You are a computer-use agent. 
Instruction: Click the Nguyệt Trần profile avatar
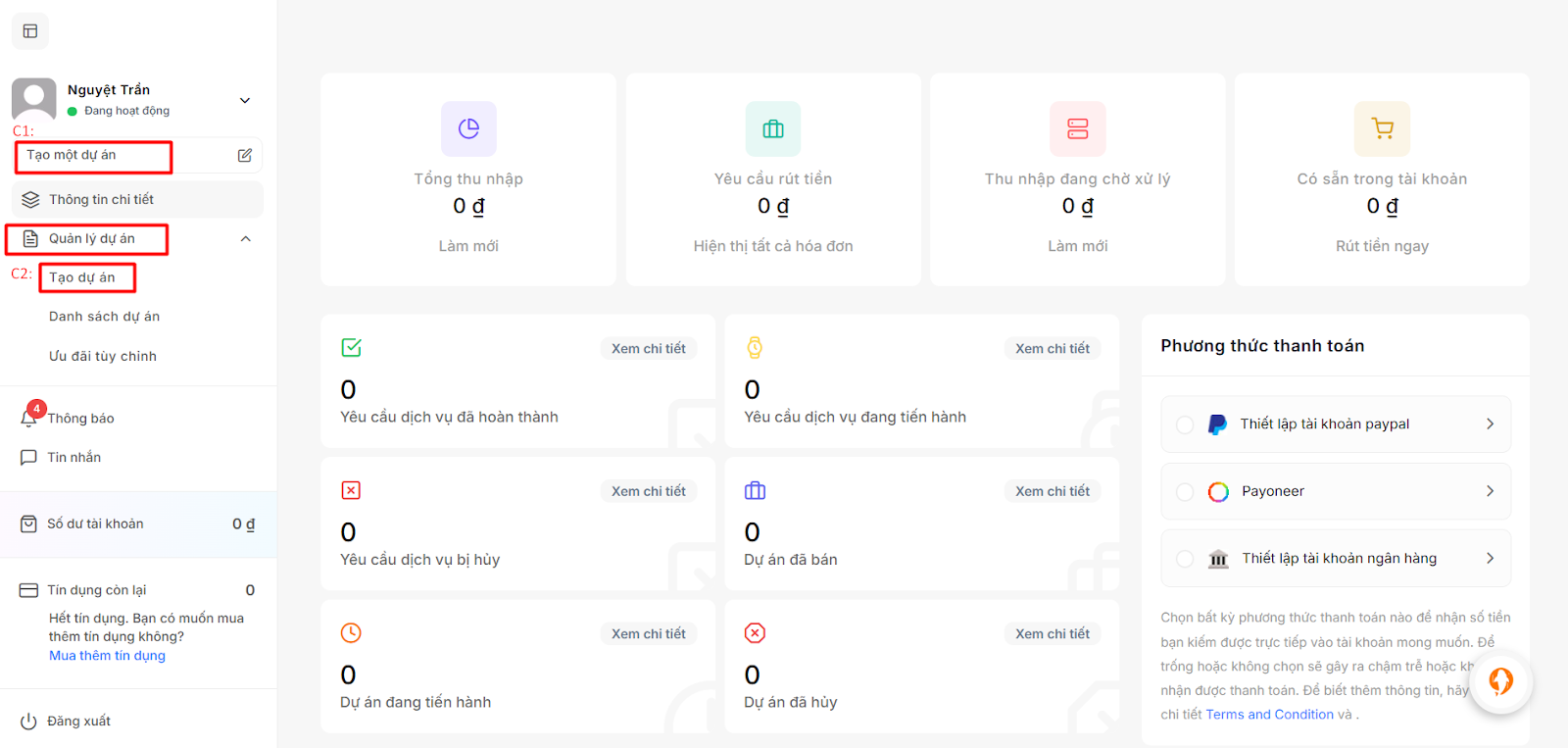click(34, 99)
